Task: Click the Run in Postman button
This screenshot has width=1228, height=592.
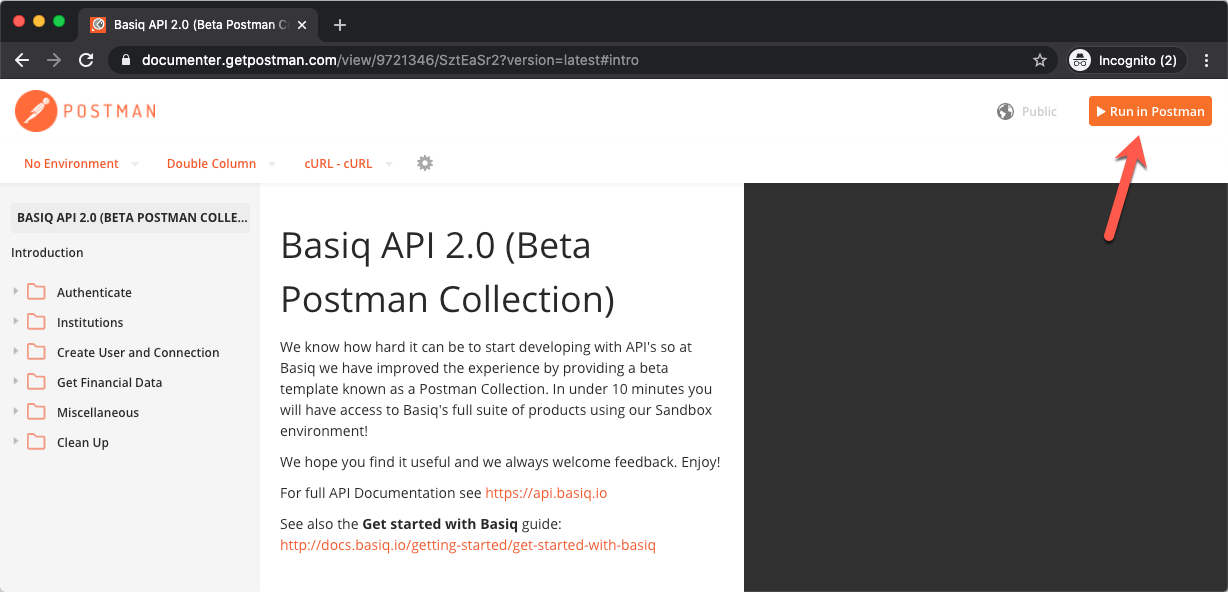Action: click(x=1150, y=111)
